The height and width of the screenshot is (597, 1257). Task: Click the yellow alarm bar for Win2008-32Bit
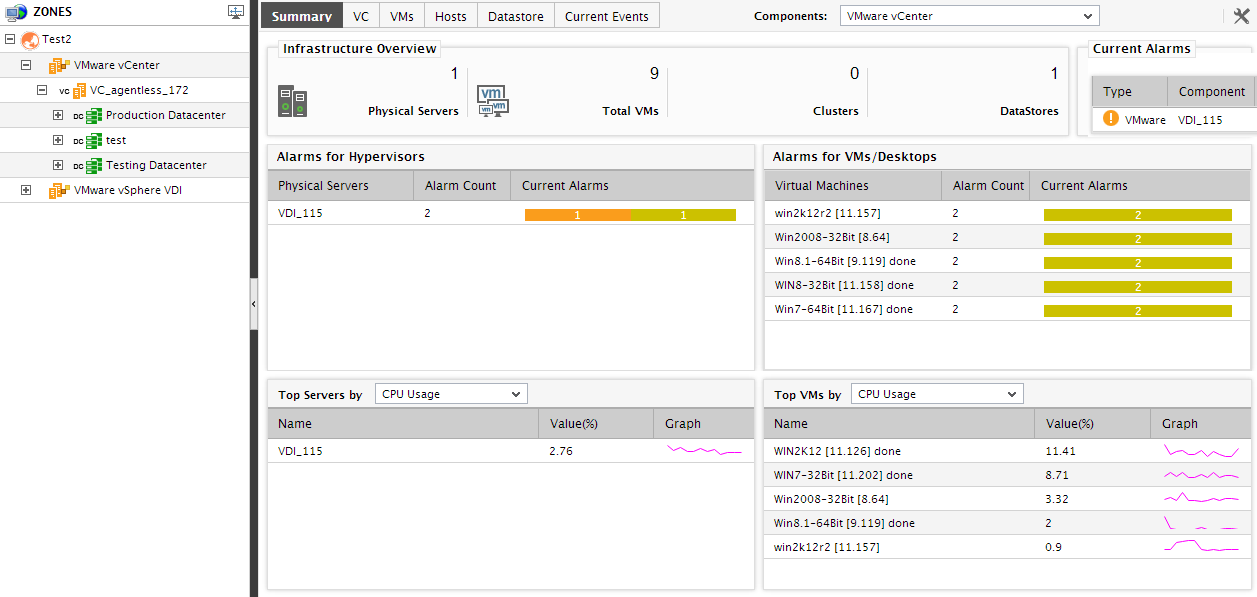click(x=1138, y=239)
